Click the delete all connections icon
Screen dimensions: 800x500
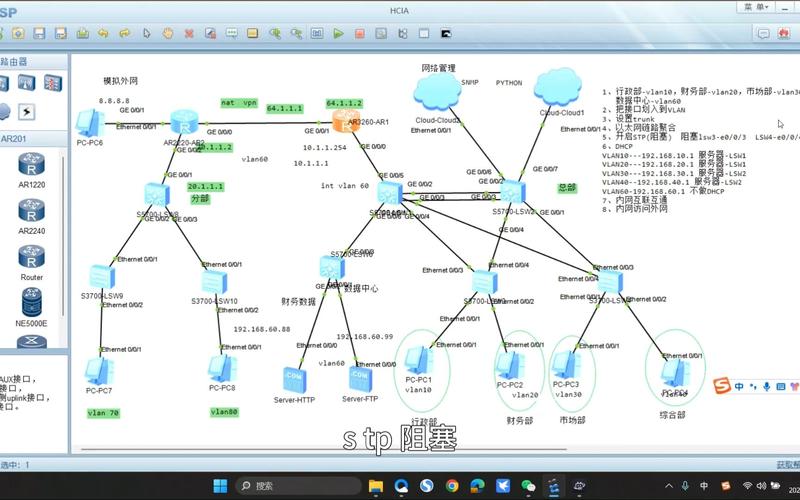(x=210, y=34)
